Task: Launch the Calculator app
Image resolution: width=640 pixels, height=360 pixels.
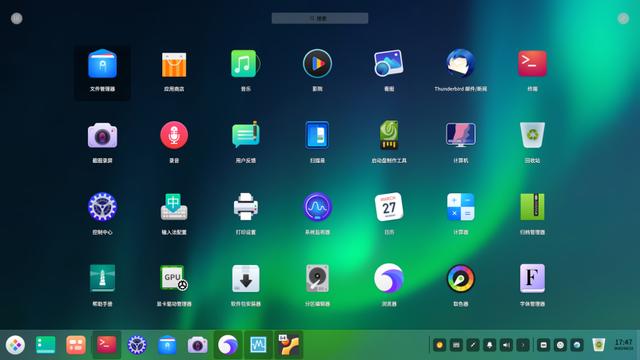Action: point(460,207)
